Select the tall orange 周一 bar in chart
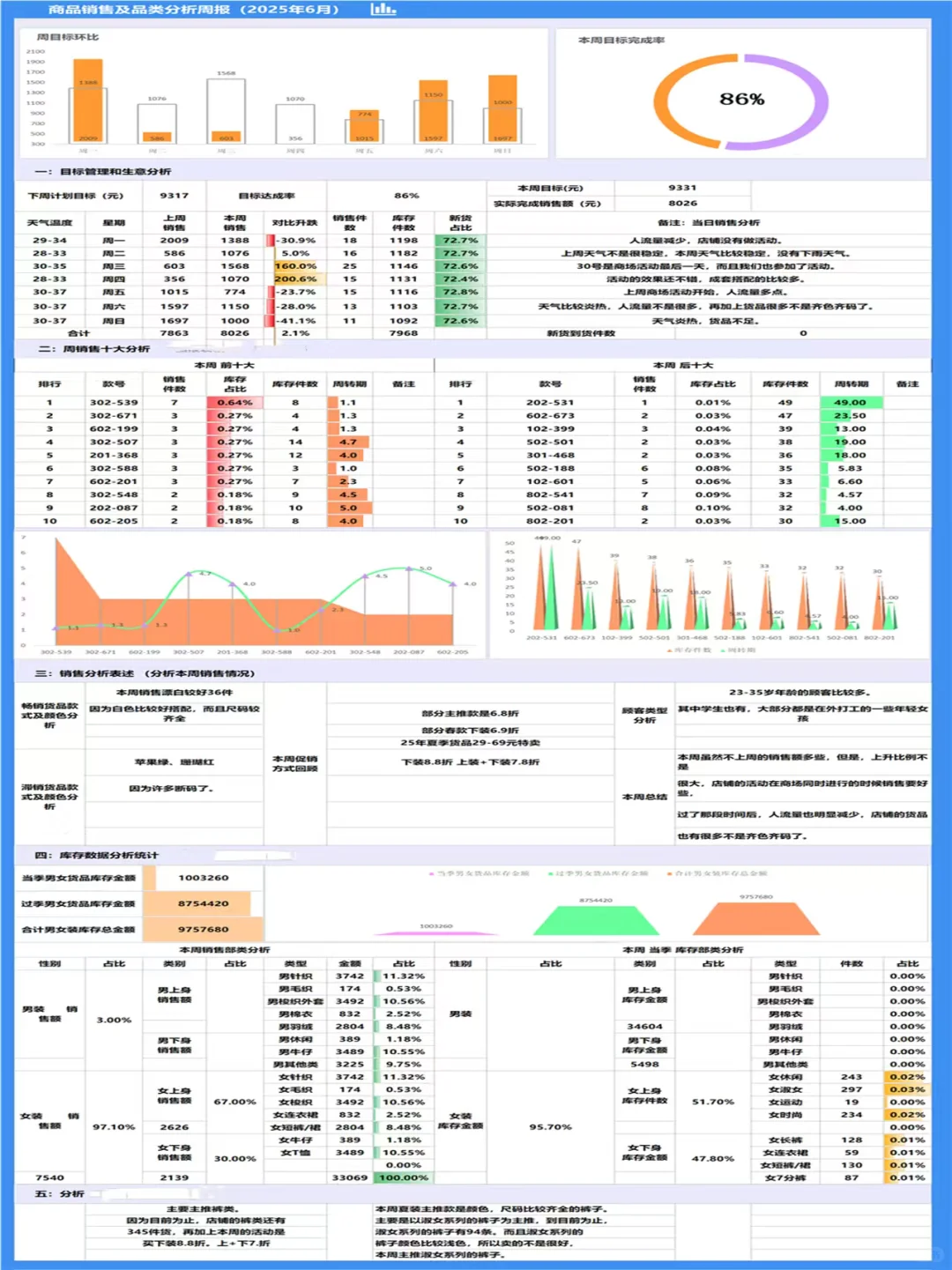The width and height of the screenshot is (952, 1270). pos(88,100)
